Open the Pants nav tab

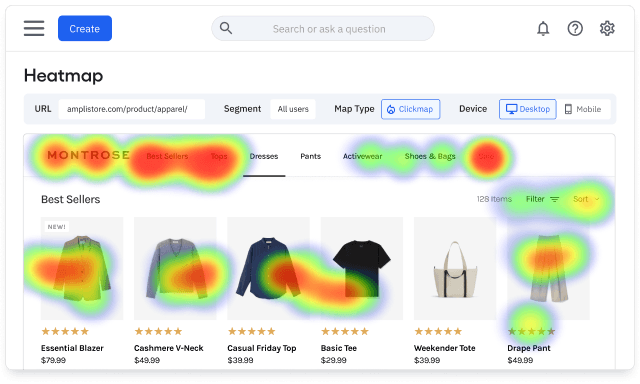[311, 156]
